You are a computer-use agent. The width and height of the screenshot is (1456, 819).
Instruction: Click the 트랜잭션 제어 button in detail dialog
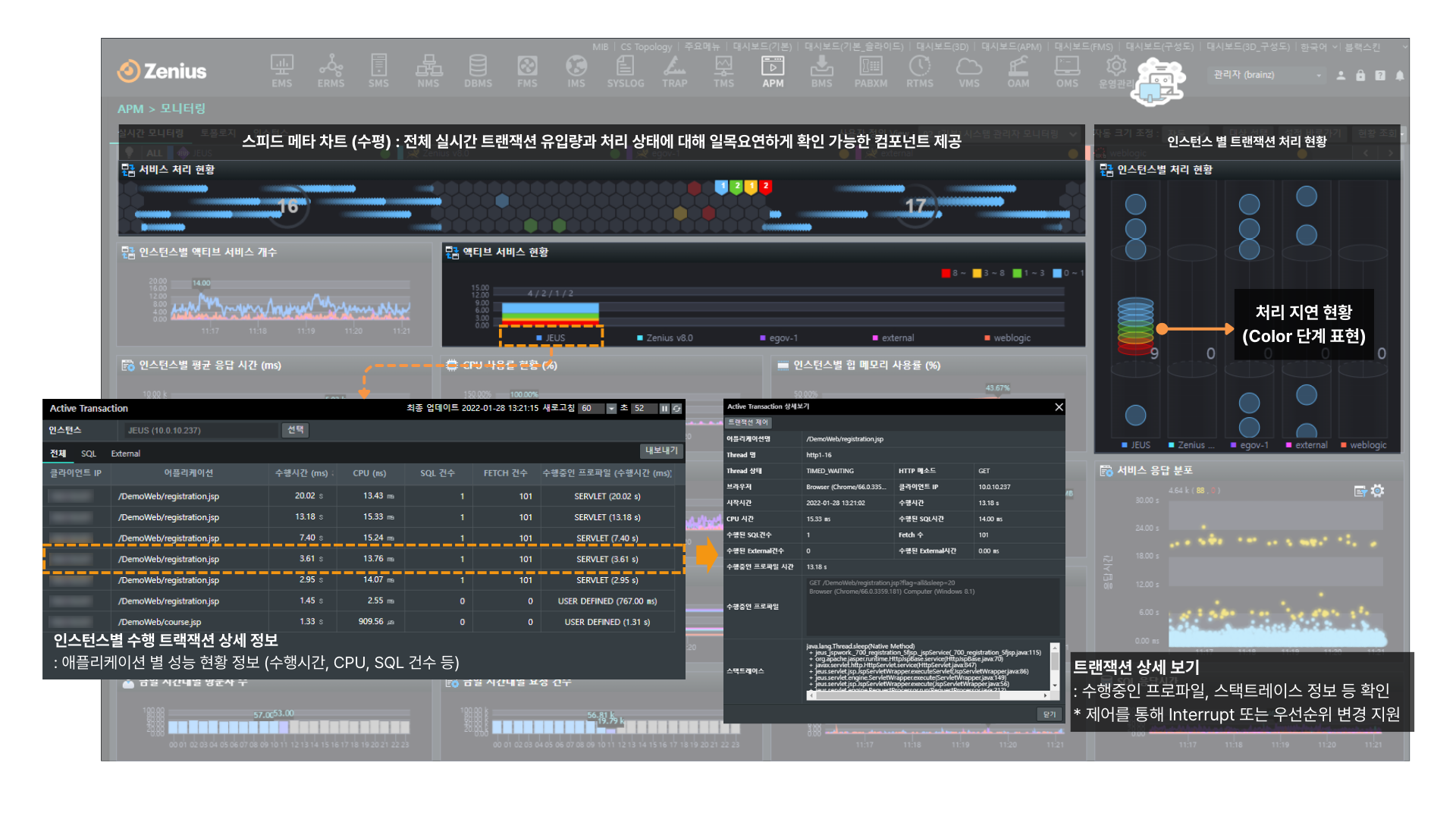click(748, 422)
